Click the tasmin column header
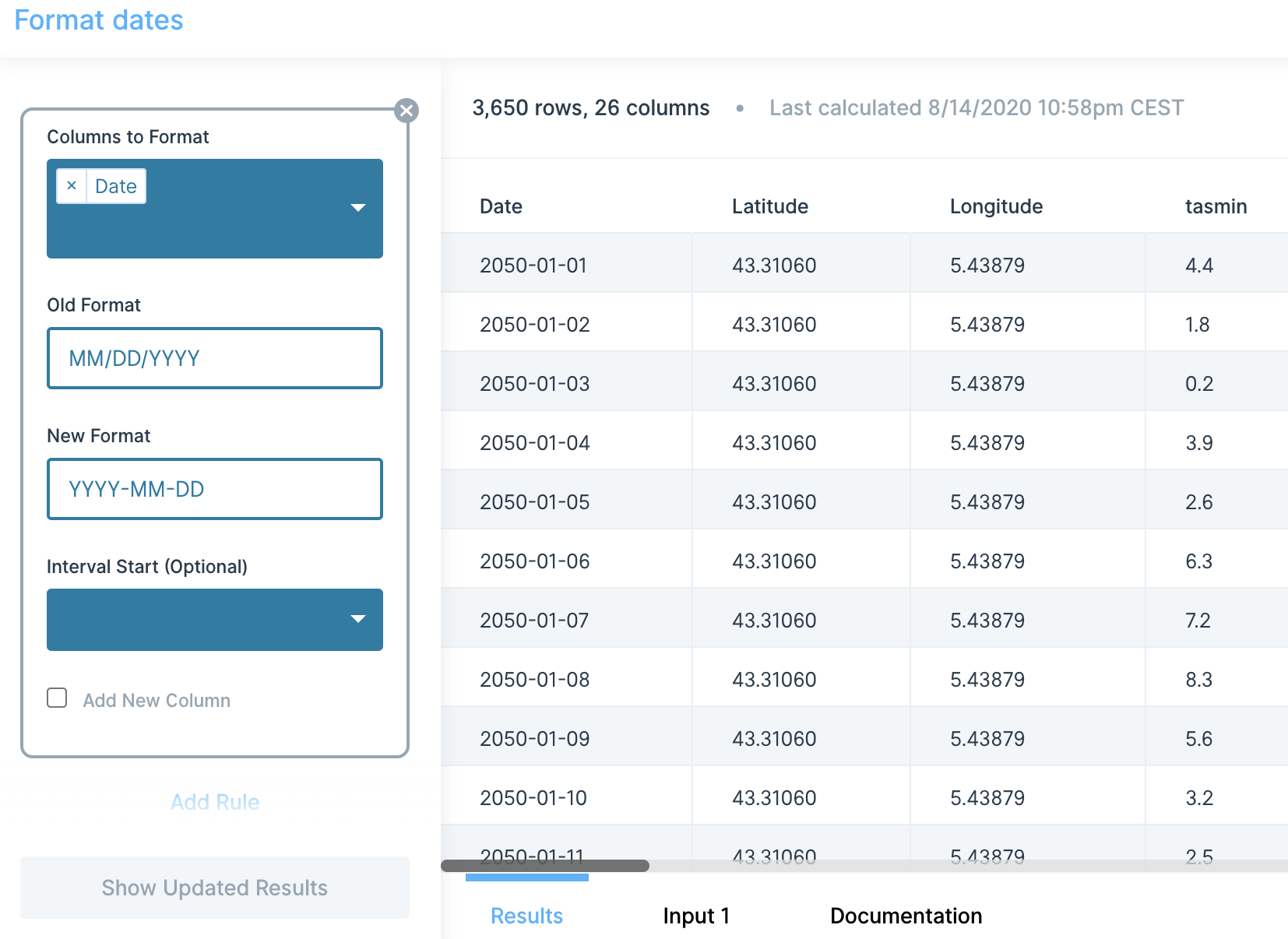This screenshot has width=1288, height=939. [x=1216, y=206]
